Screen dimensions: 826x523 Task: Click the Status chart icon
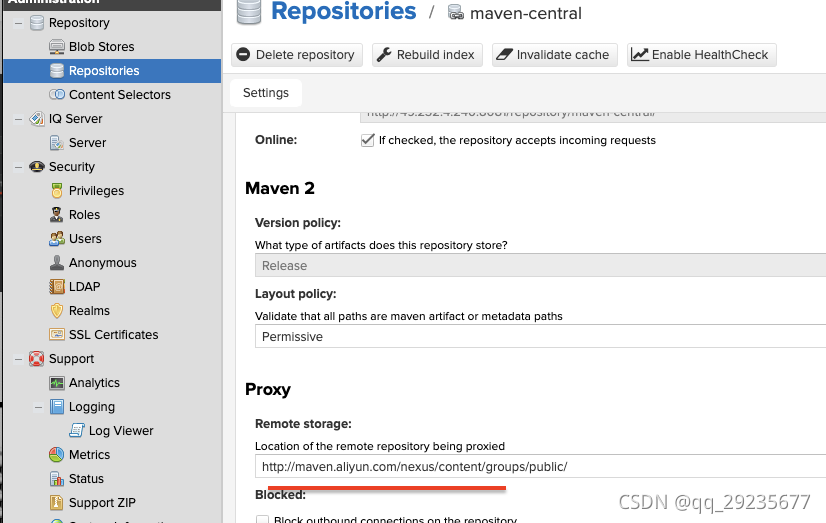click(57, 479)
